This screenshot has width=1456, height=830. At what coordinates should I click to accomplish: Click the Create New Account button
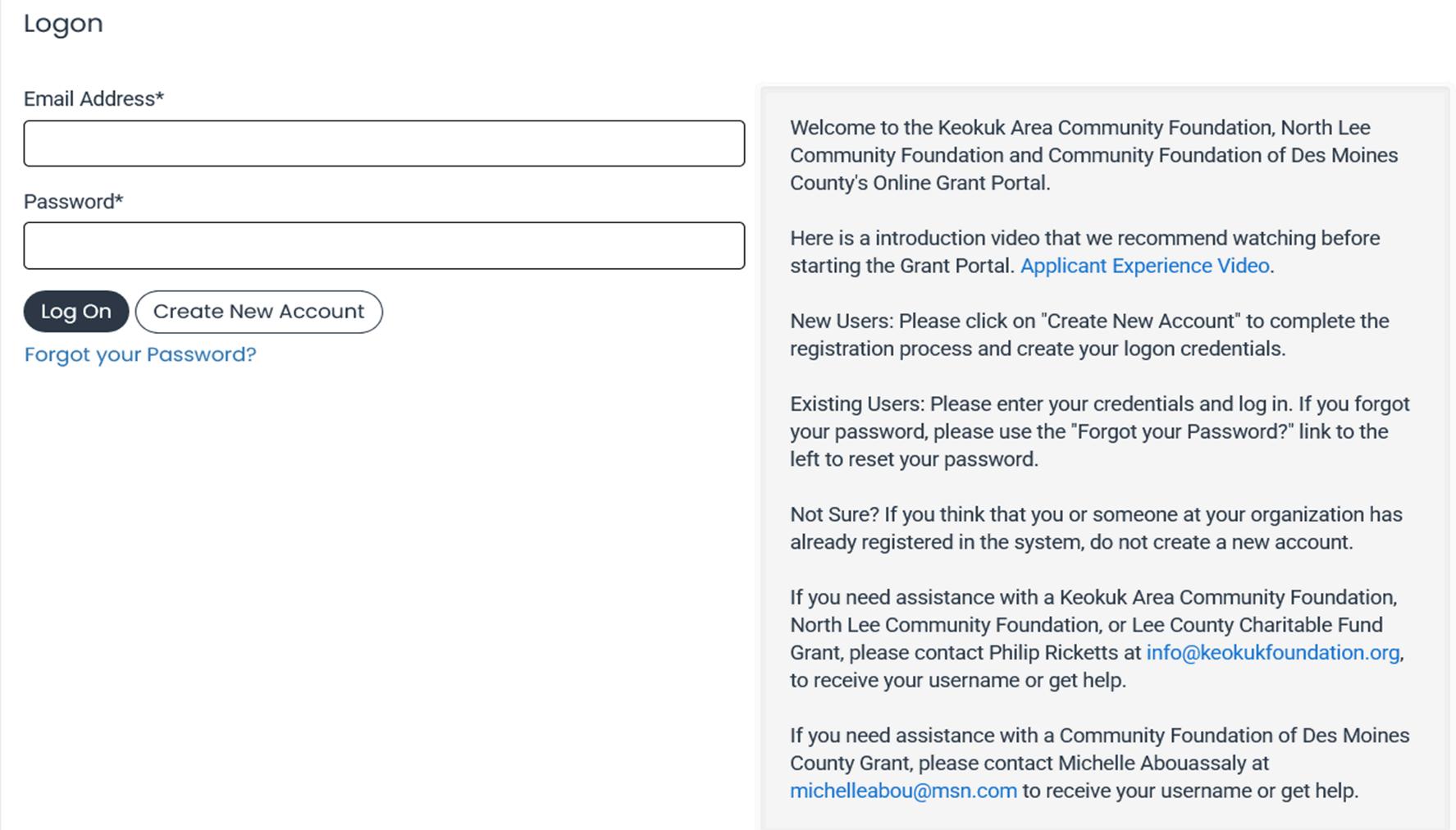coord(258,312)
